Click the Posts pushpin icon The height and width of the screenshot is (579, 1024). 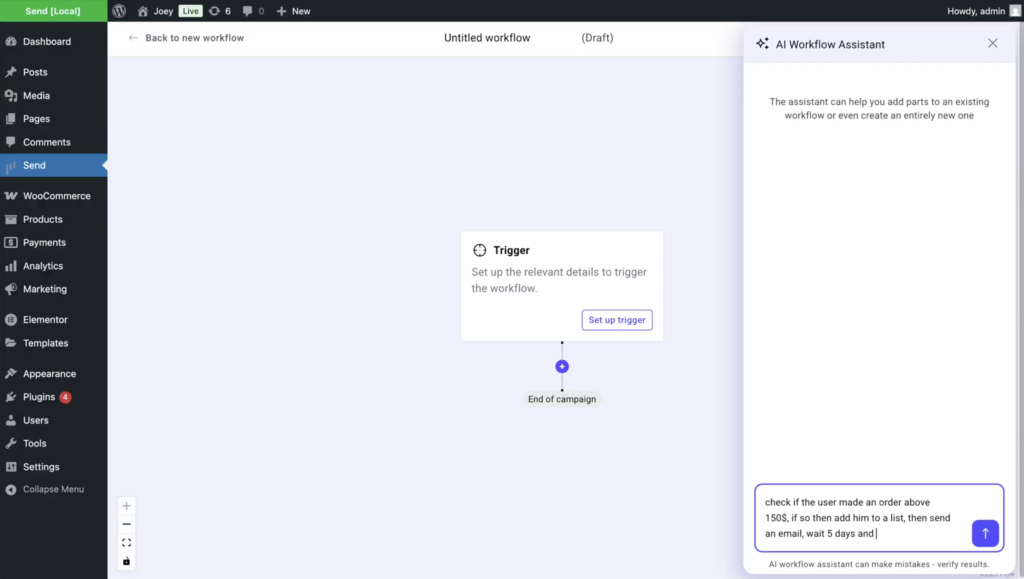(x=11, y=72)
